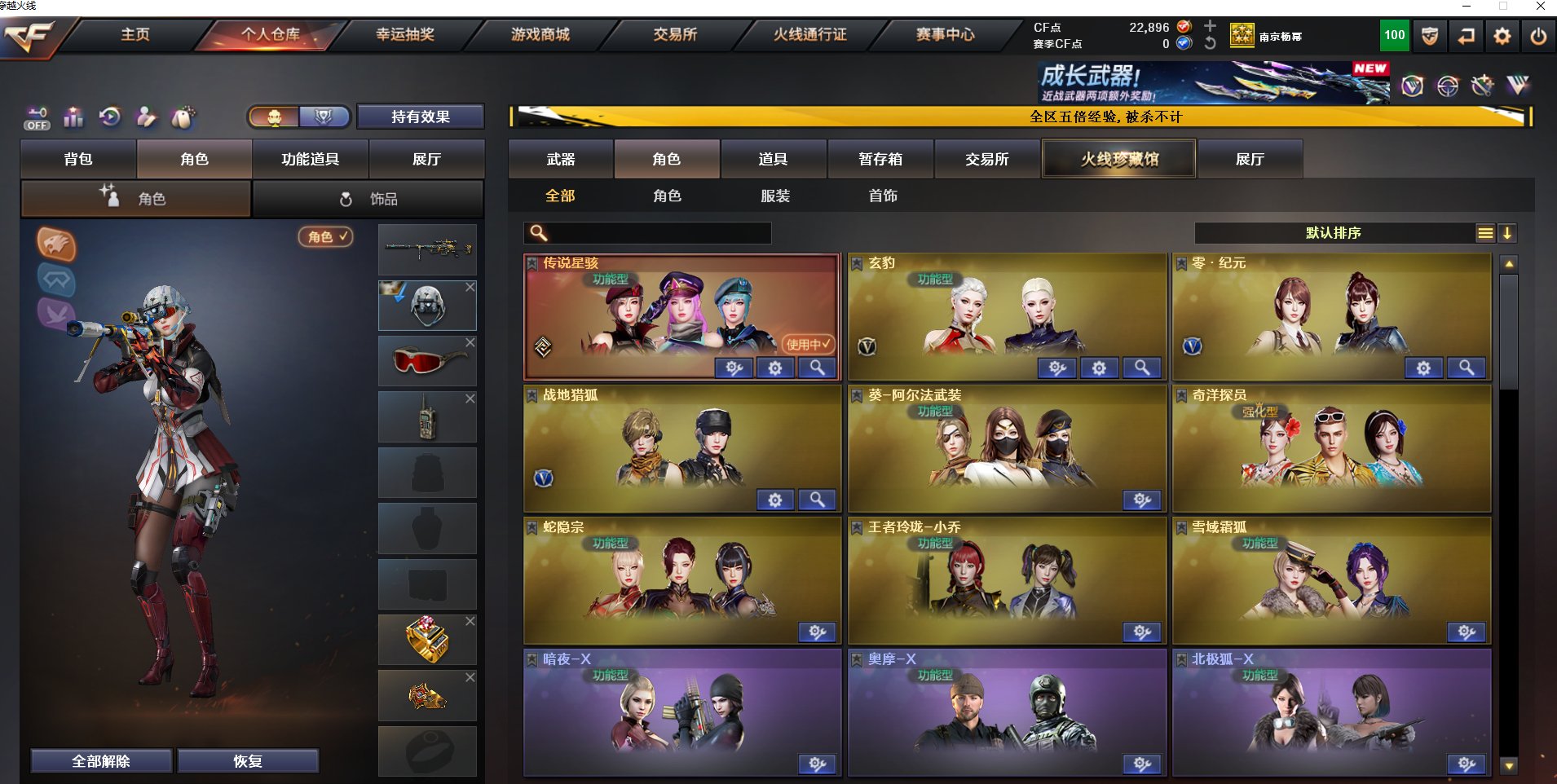Click the refresh icon beside season CF points
This screenshot has width=1557, height=784.
point(1210,43)
